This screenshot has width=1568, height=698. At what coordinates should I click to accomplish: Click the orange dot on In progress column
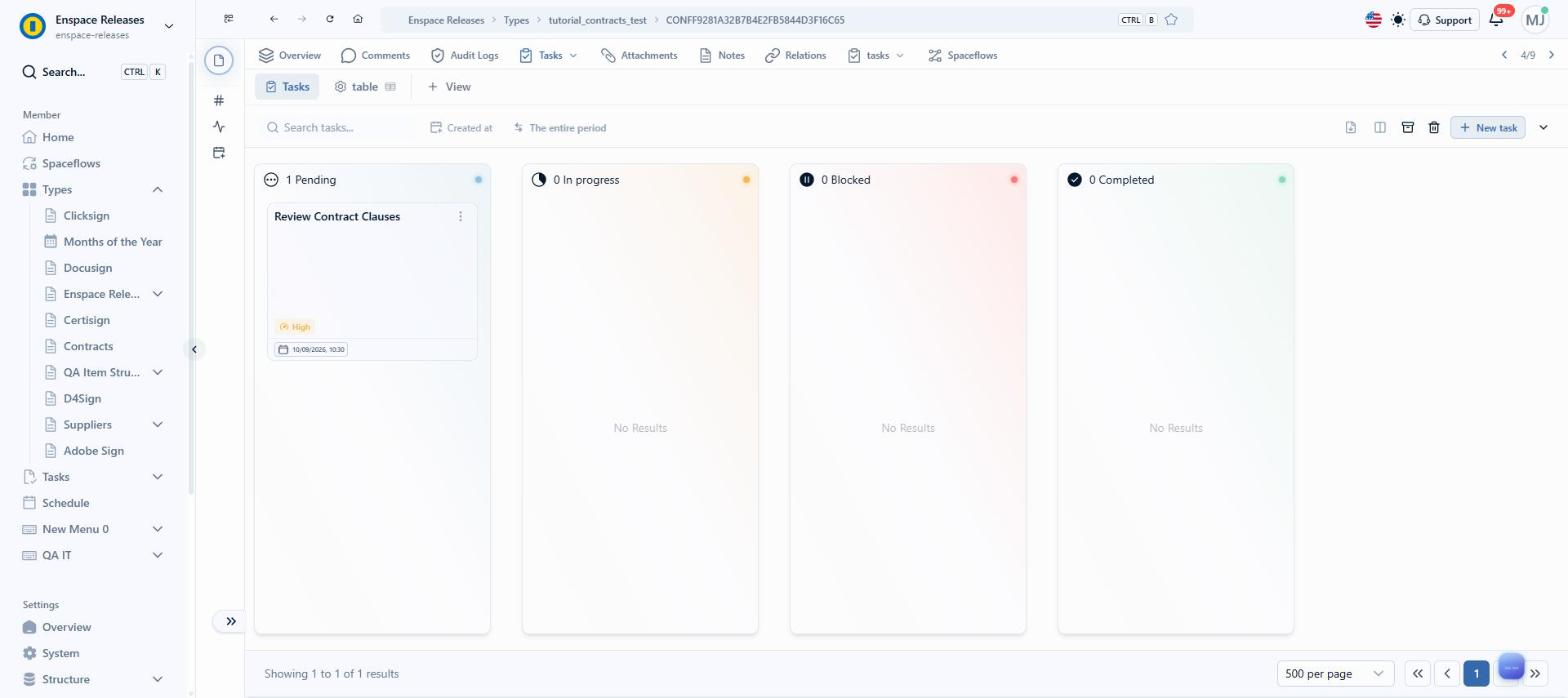click(x=746, y=180)
